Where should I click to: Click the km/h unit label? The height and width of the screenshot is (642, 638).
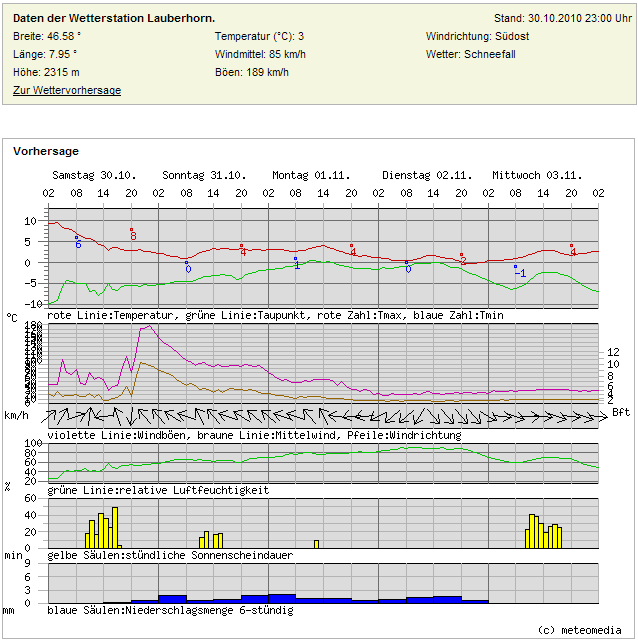pos(17,413)
